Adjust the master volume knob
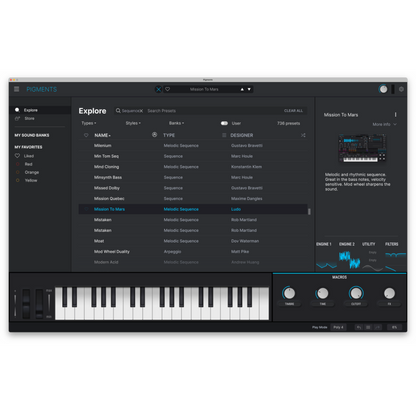This screenshot has width=416, height=416. (x=383, y=89)
